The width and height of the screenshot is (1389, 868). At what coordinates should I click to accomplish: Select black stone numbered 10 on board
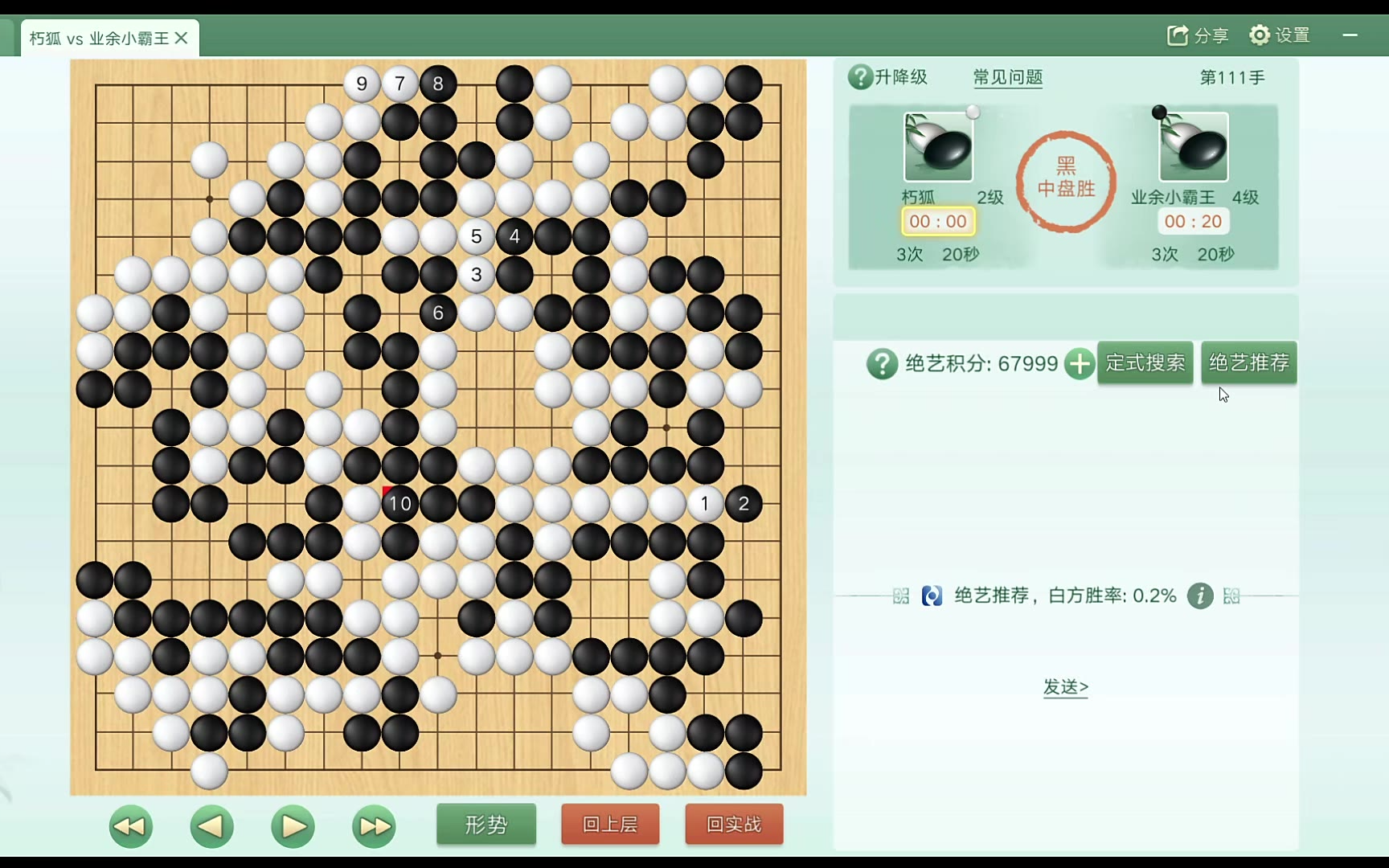click(x=399, y=504)
